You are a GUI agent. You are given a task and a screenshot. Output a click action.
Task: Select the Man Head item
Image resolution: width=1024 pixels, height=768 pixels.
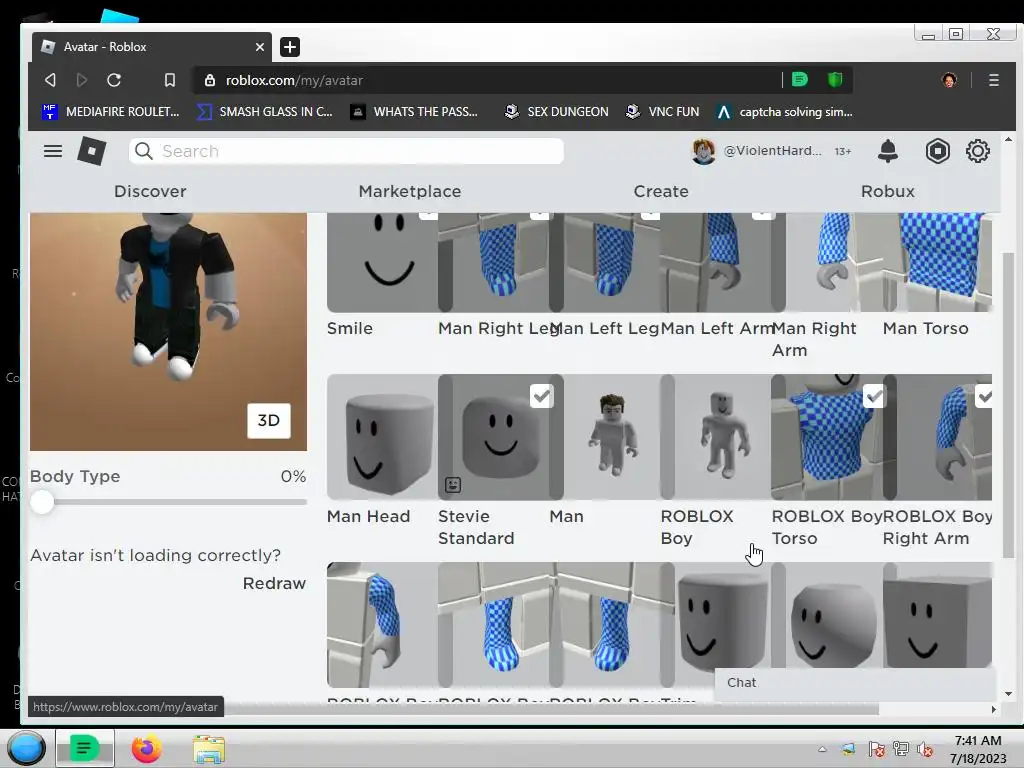[382, 437]
